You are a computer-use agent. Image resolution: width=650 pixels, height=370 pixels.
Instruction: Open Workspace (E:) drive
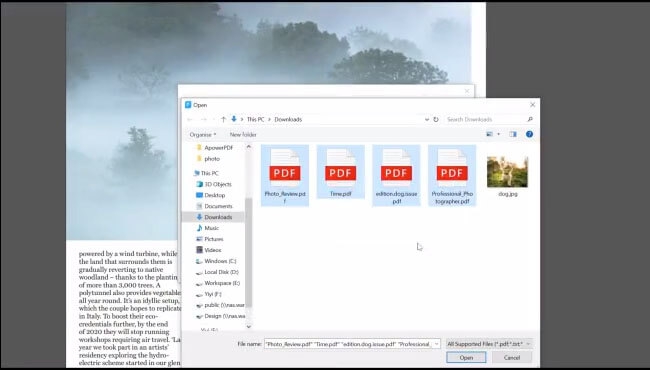pos(218,283)
